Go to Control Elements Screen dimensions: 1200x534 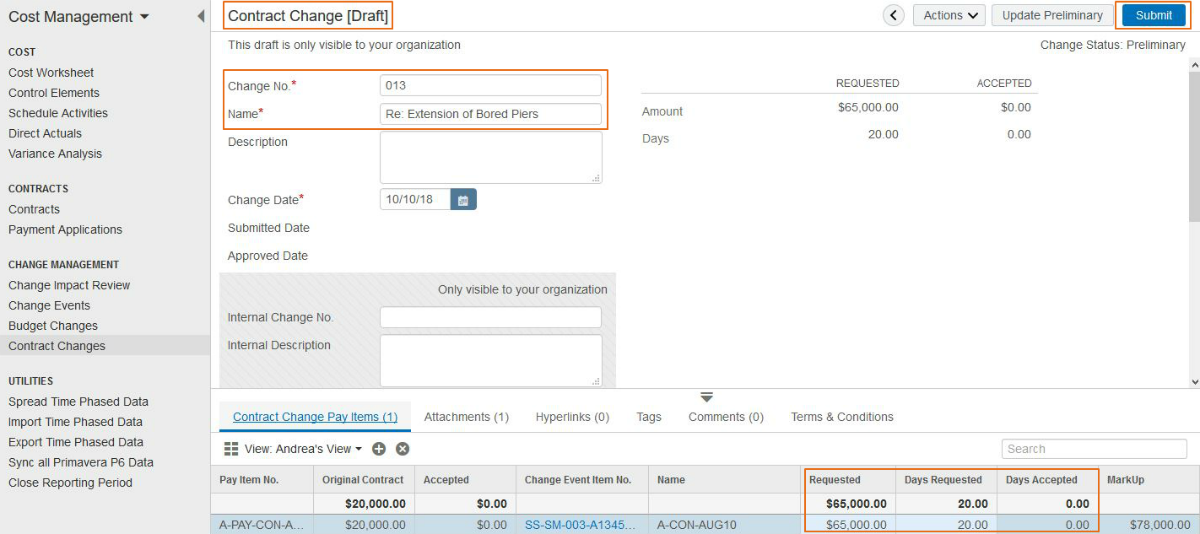click(x=54, y=93)
